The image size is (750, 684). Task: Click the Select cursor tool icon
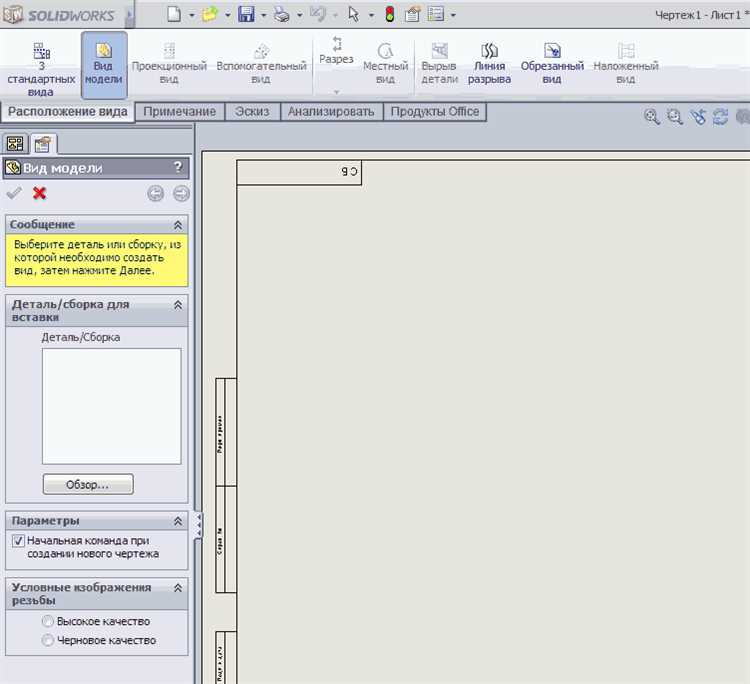(353, 14)
